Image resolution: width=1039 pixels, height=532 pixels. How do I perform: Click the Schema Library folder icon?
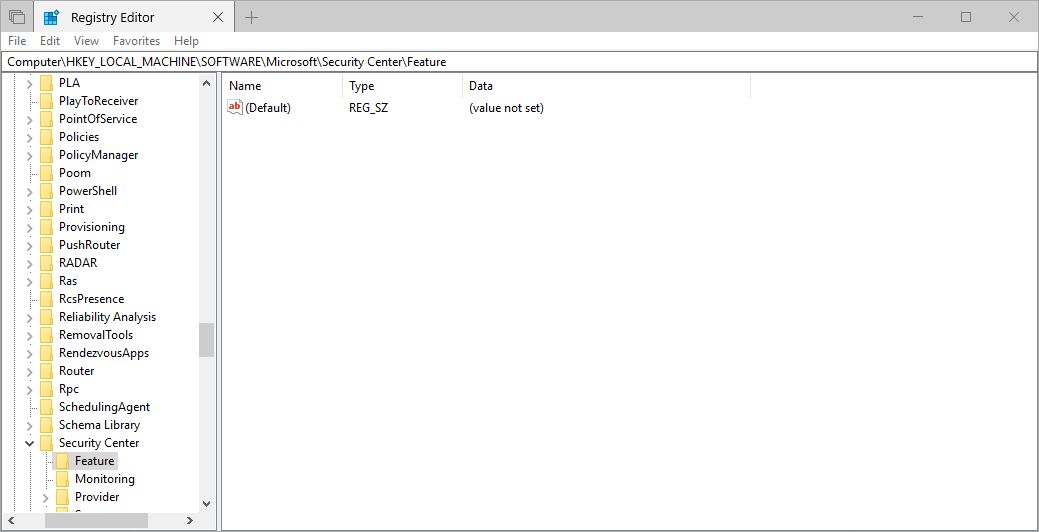(46, 425)
